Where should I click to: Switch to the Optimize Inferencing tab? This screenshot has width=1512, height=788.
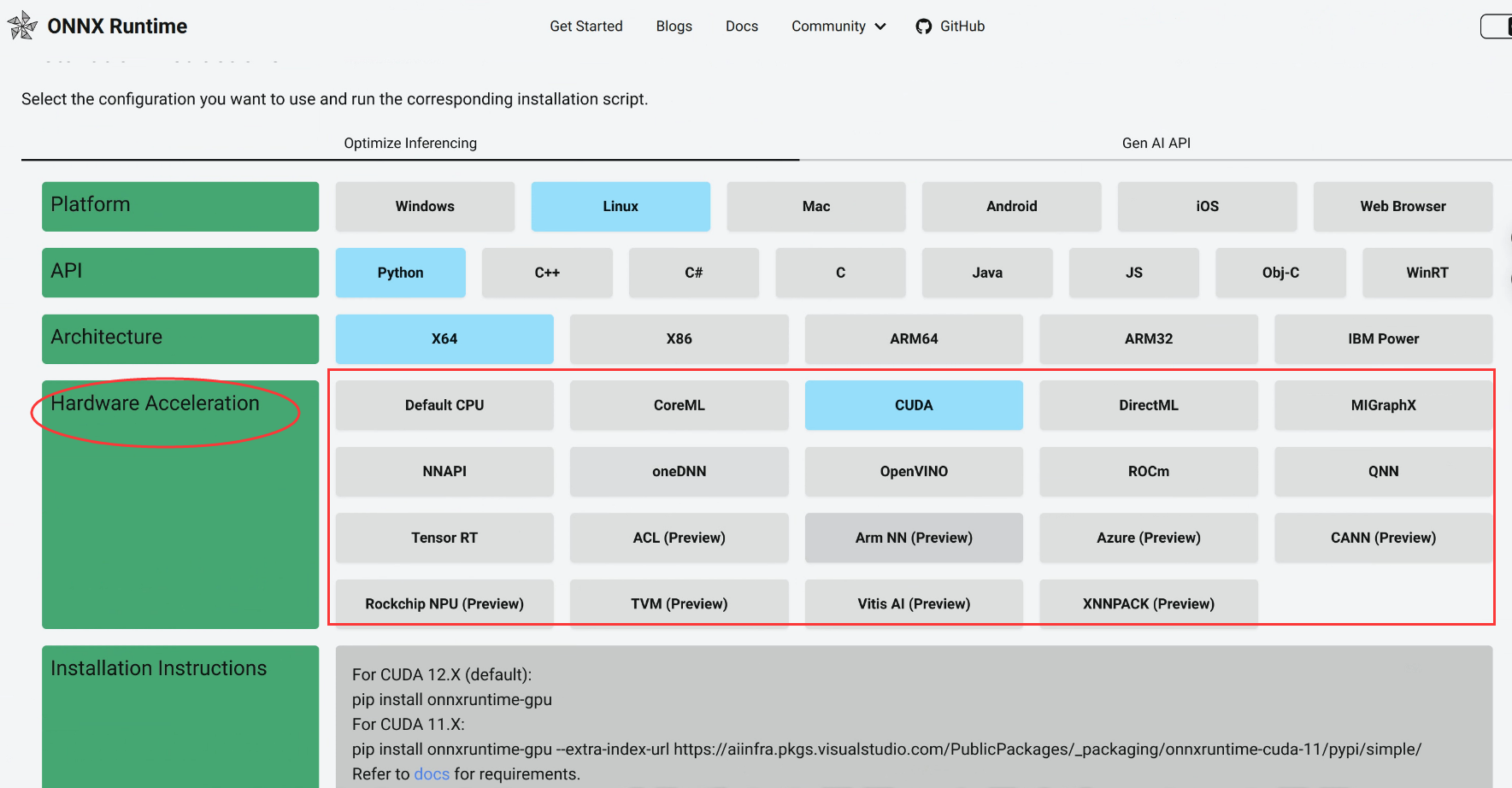pyautogui.click(x=410, y=143)
